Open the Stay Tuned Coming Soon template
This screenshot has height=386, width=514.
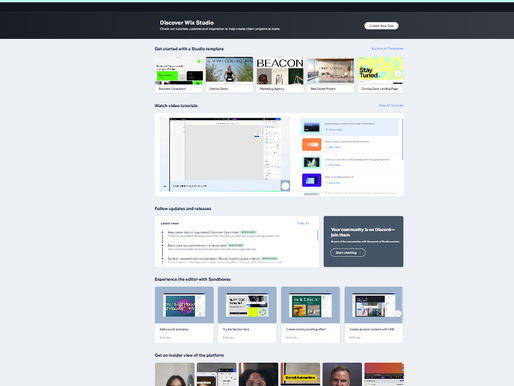(380, 75)
